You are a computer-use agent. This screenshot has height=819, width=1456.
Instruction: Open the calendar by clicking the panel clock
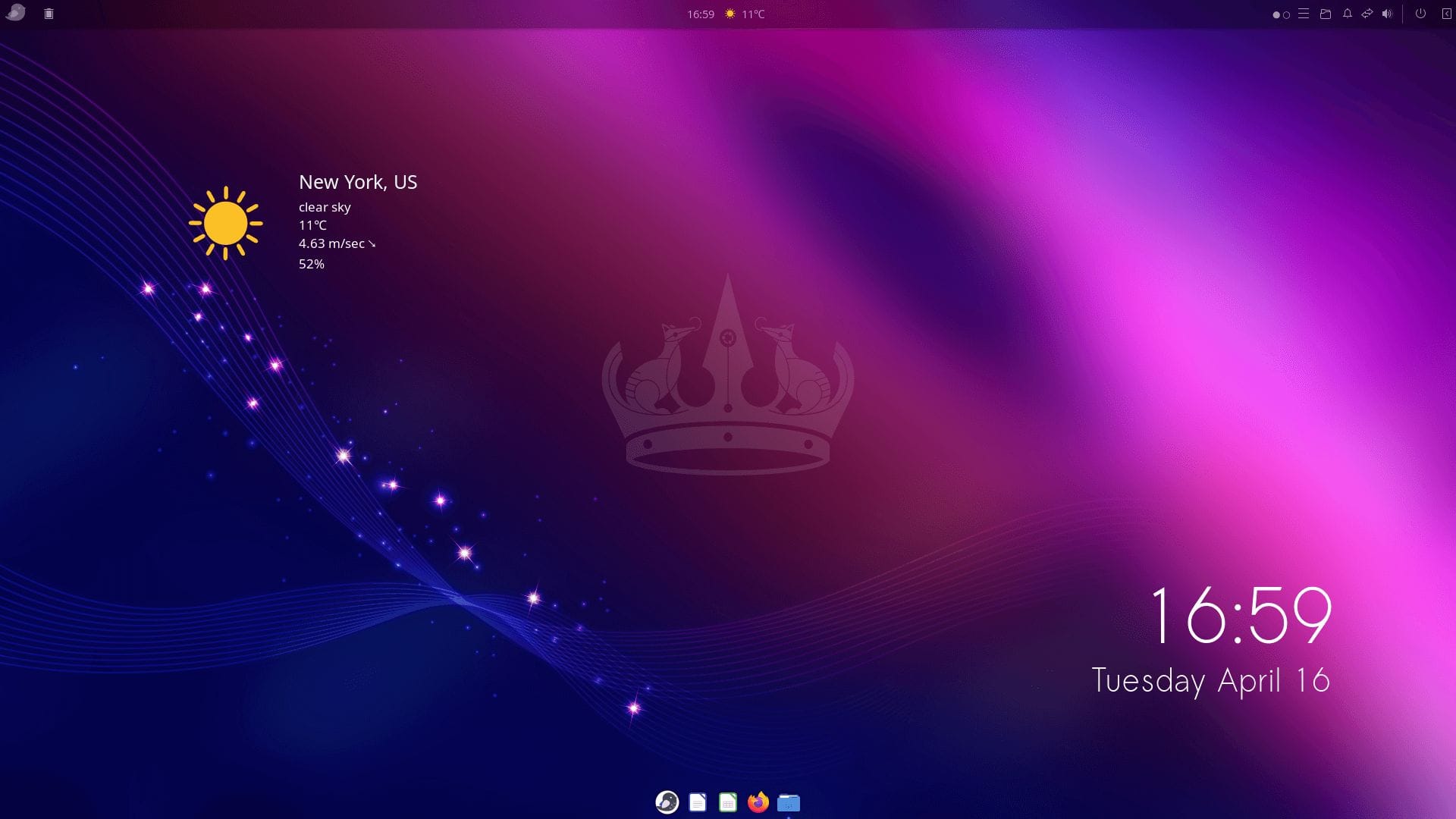point(700,14)
